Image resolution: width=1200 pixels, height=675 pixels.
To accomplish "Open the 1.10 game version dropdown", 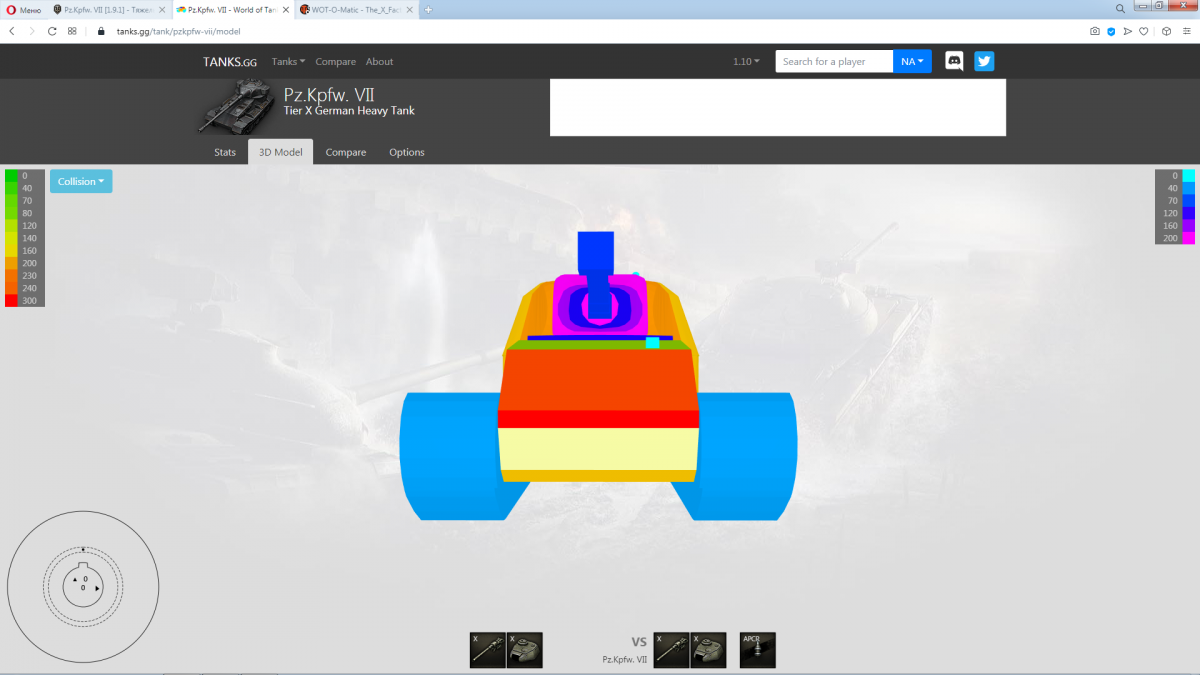I will coord(746,61).
